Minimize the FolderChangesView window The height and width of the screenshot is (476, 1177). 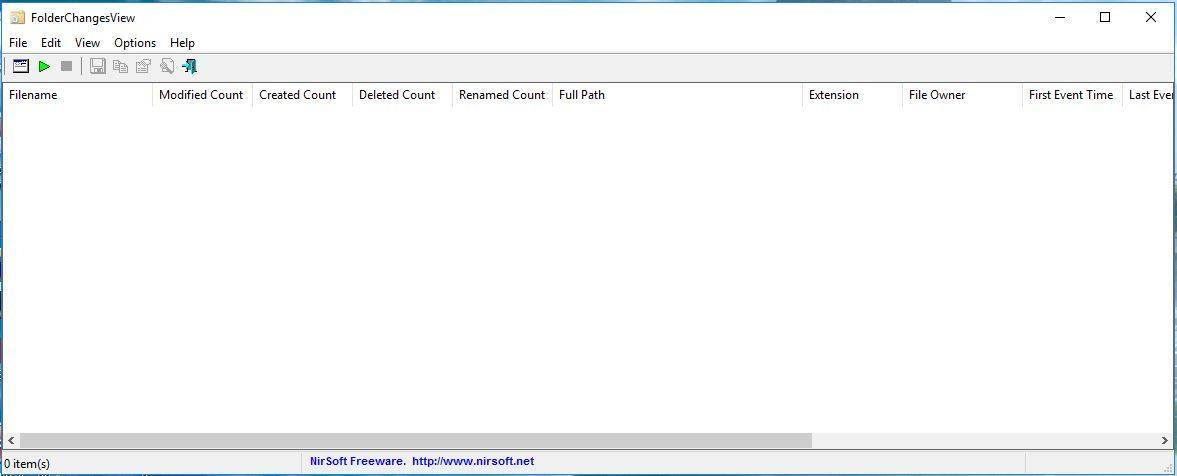point(1060,17)
